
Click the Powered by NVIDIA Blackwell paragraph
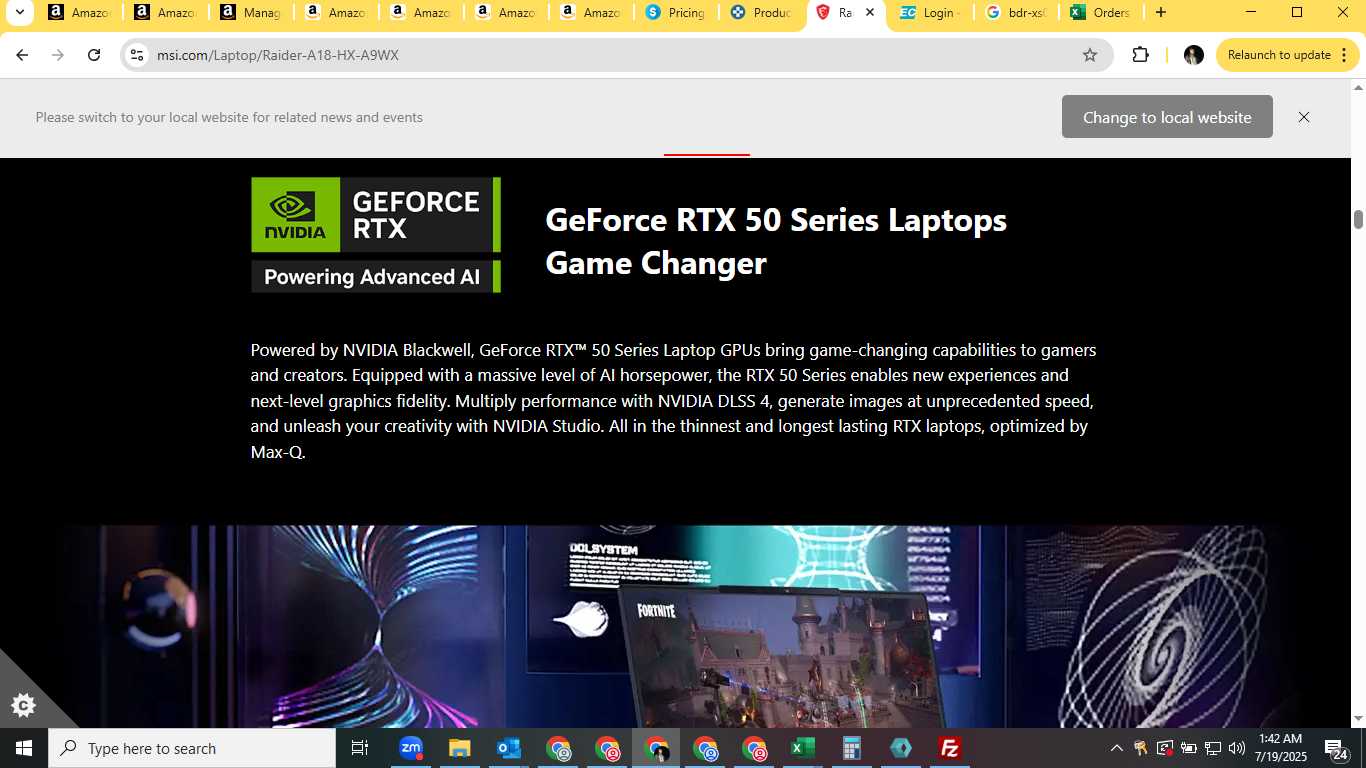coord(674,401)
